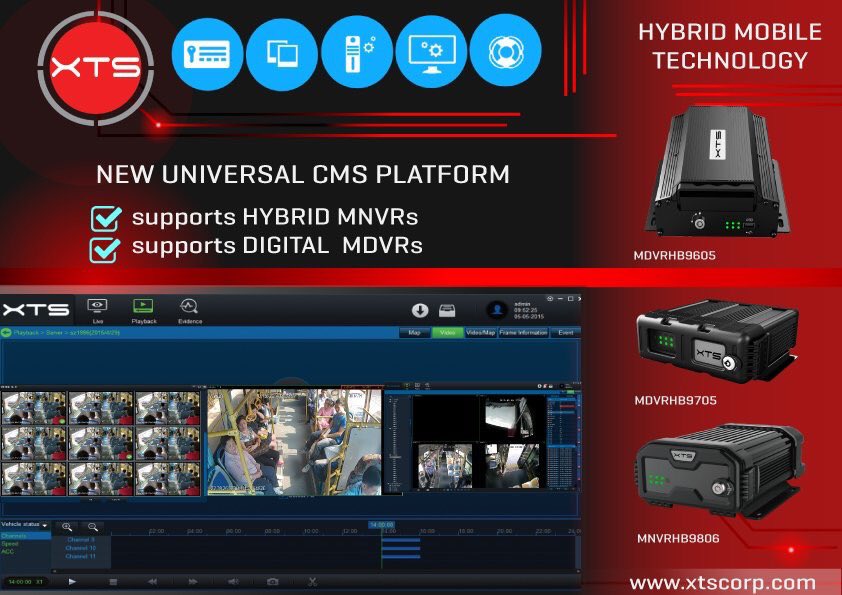Viewport: 842px width, 595px height.
Task: Select the Video tab
Action: coord(448,333)
